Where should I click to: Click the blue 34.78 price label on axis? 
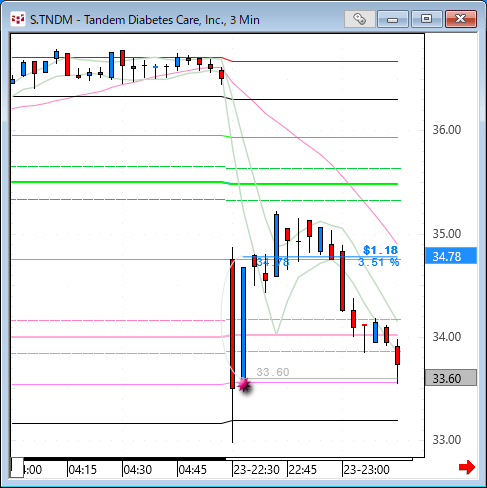coord(451,256)
